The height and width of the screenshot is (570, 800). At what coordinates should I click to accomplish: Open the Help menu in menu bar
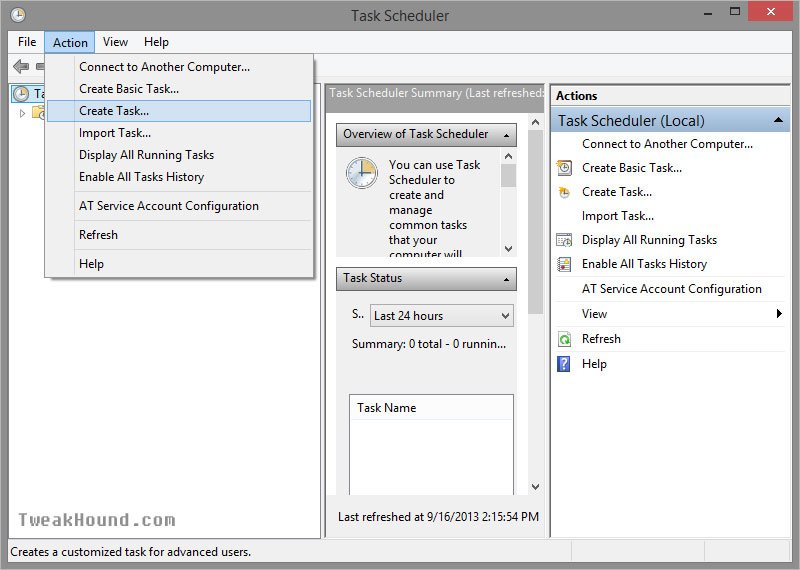(156, 42)
